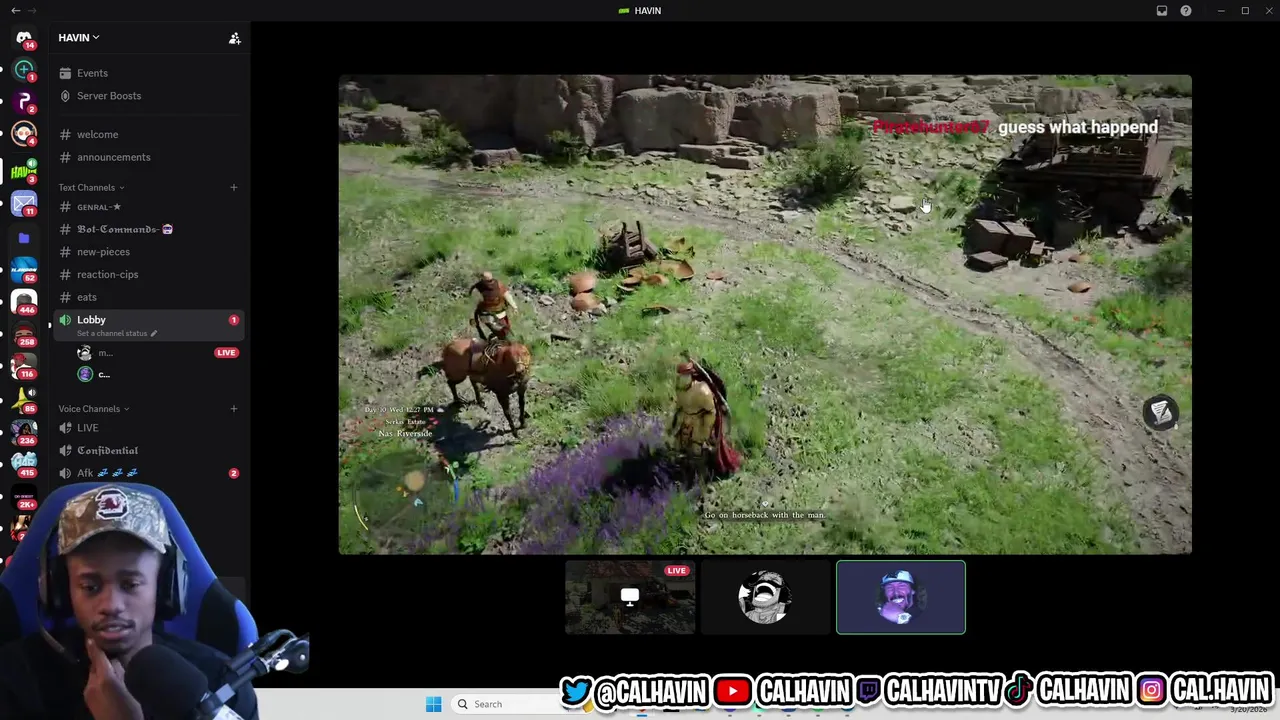
Task: Open server icon with badge 236
Action: click(24, 432)
